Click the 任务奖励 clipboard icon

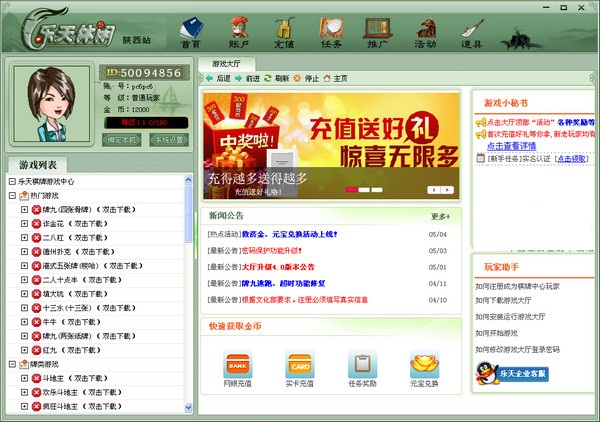click(362, 365)
